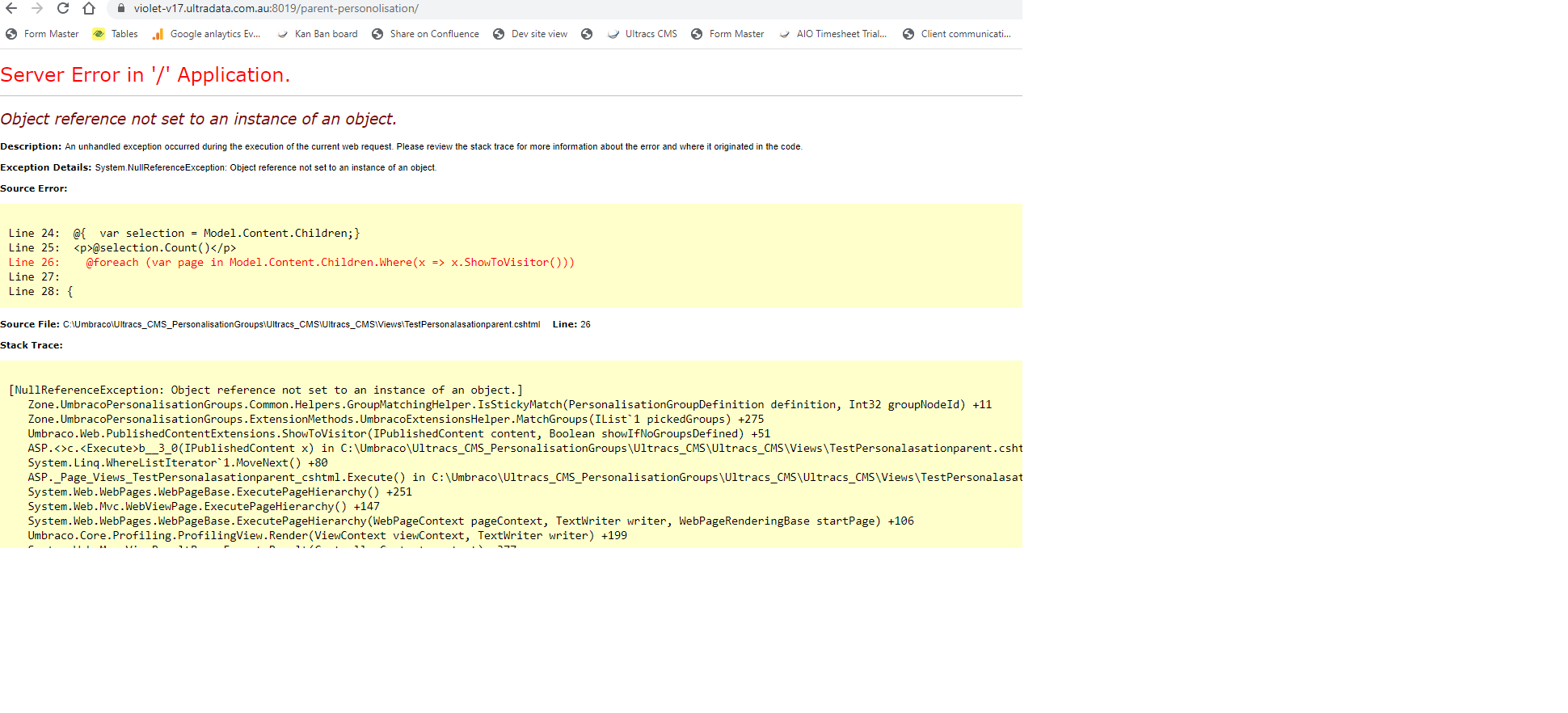Screen dimensions: 1568x713
Task: Click the Google analytics bar-chart favicon
Action: pyautogui.click(x=158, y=34)
